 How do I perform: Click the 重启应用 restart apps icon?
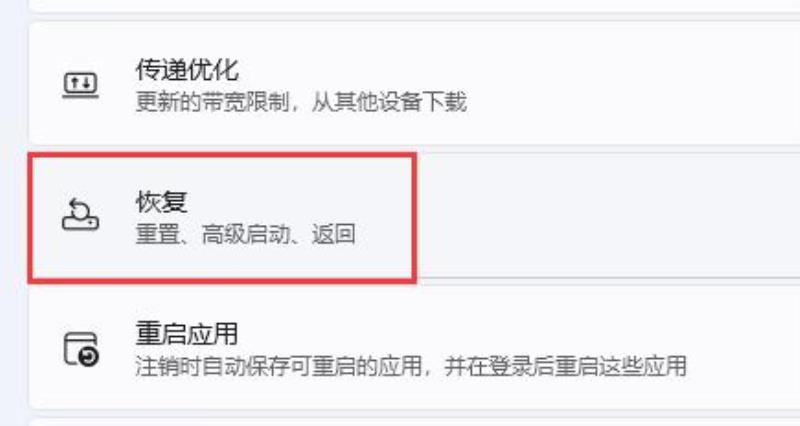pyautogui.click(x=81, y=349)
